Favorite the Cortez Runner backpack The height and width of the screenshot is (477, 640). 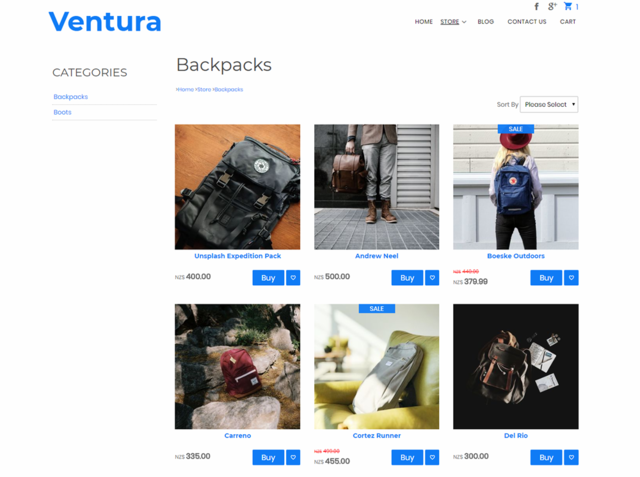tap(432, 457)
